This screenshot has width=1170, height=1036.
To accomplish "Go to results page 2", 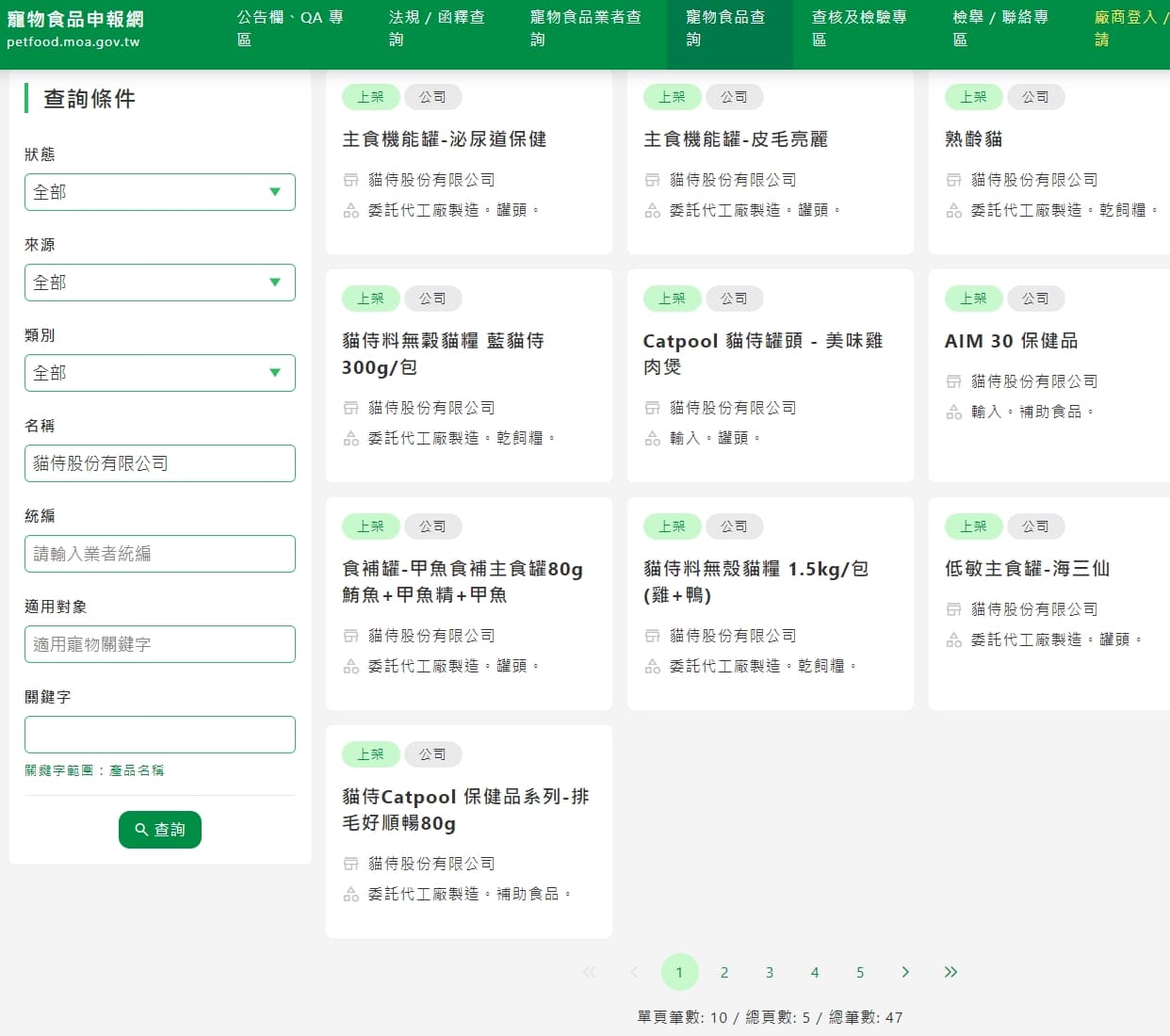I will [x=724, y=972].
